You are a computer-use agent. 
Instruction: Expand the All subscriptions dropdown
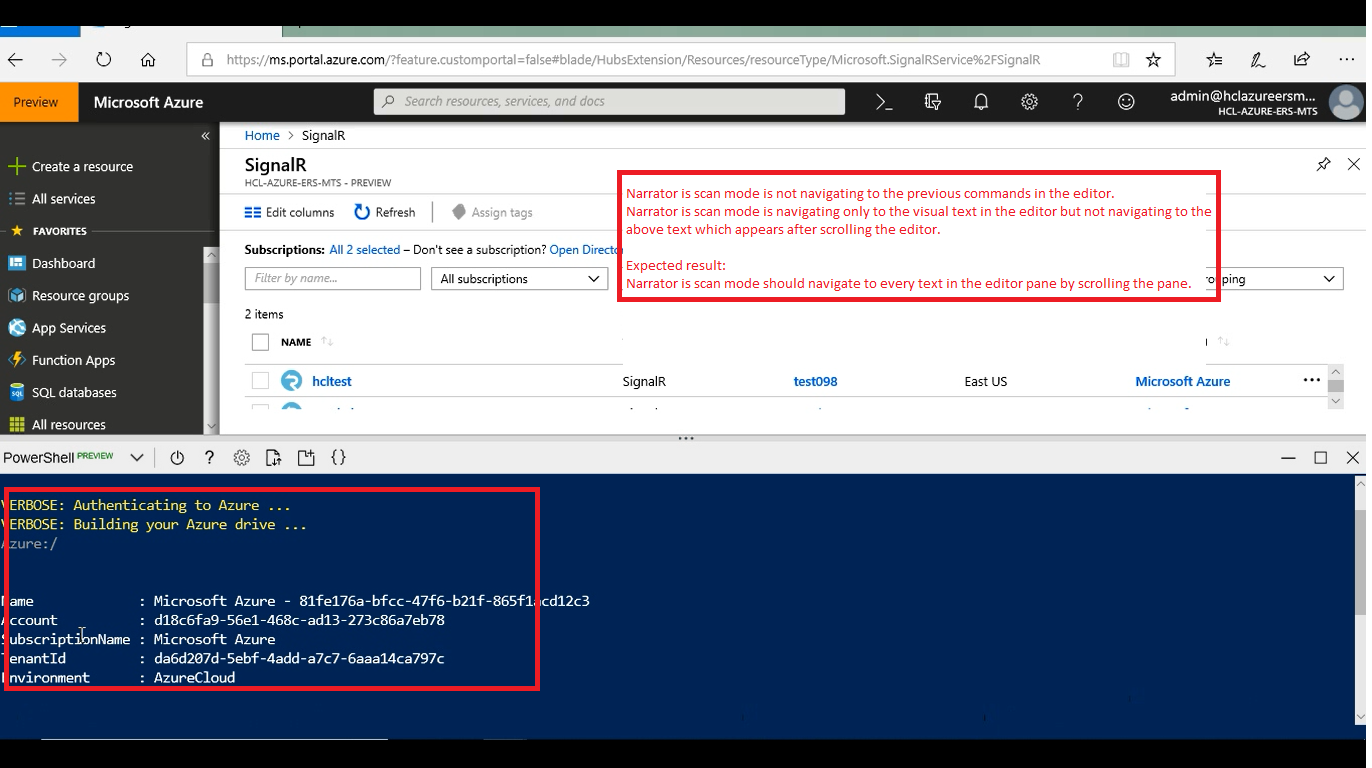pyautogui.click(x=519, y=278)
